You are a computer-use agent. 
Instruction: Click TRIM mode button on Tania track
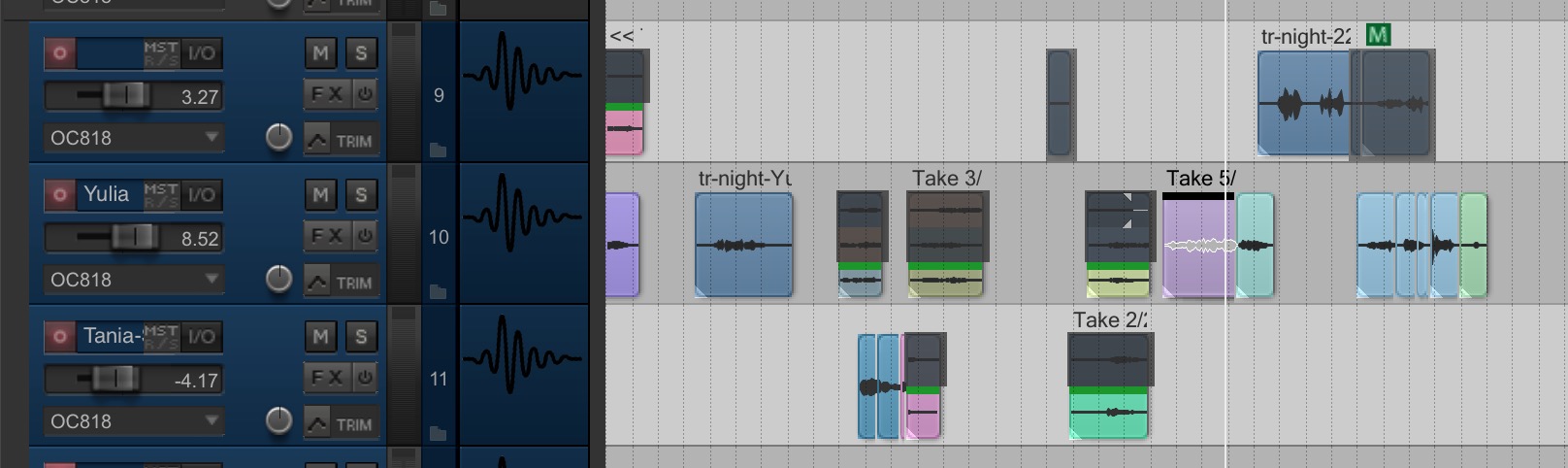pos(354,424)
